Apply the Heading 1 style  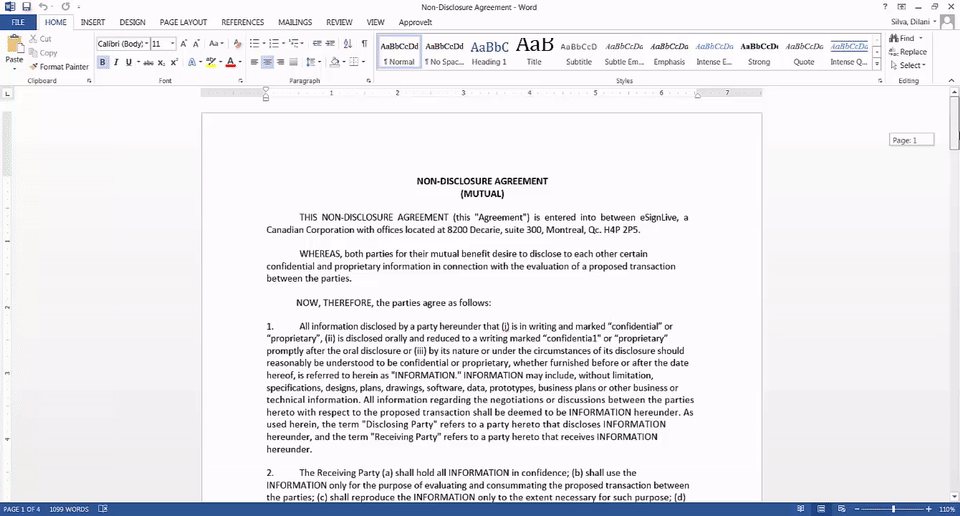[x=489, y=52]
